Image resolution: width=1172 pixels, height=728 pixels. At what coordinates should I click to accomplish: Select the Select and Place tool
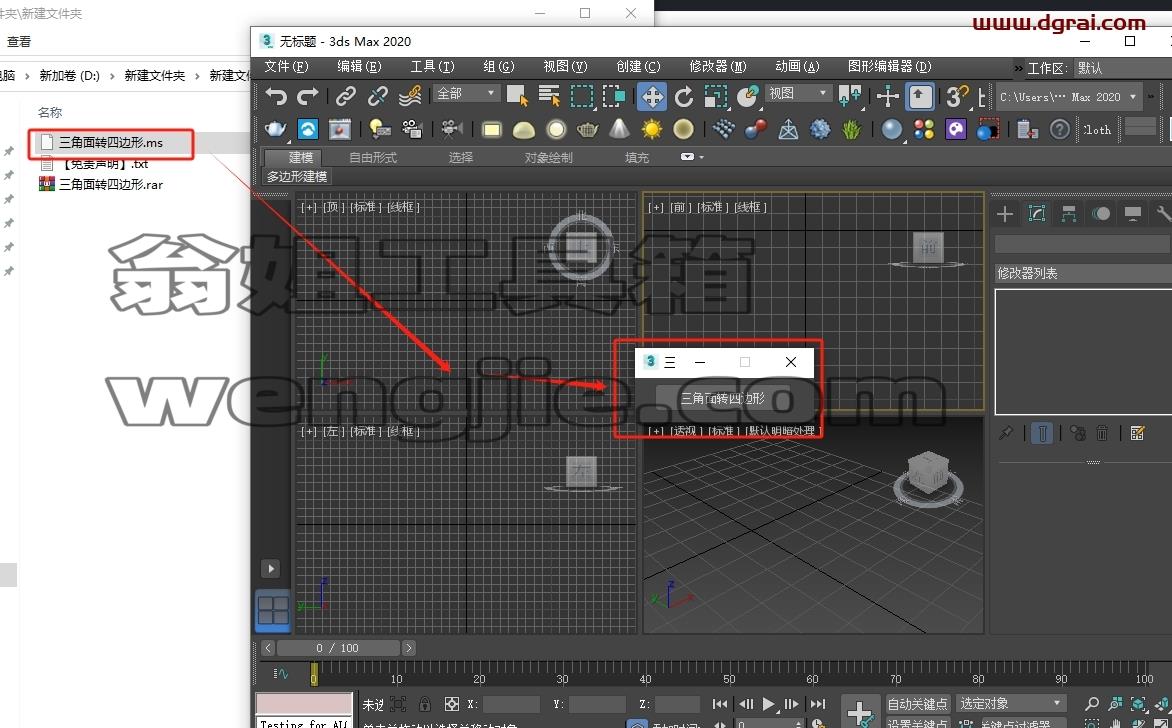(x=747, y=96)
